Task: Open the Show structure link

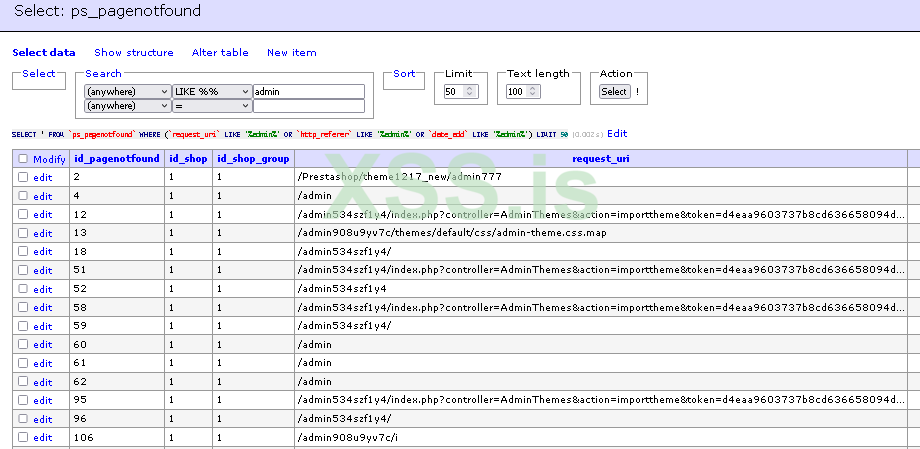Action: [133, 53]
